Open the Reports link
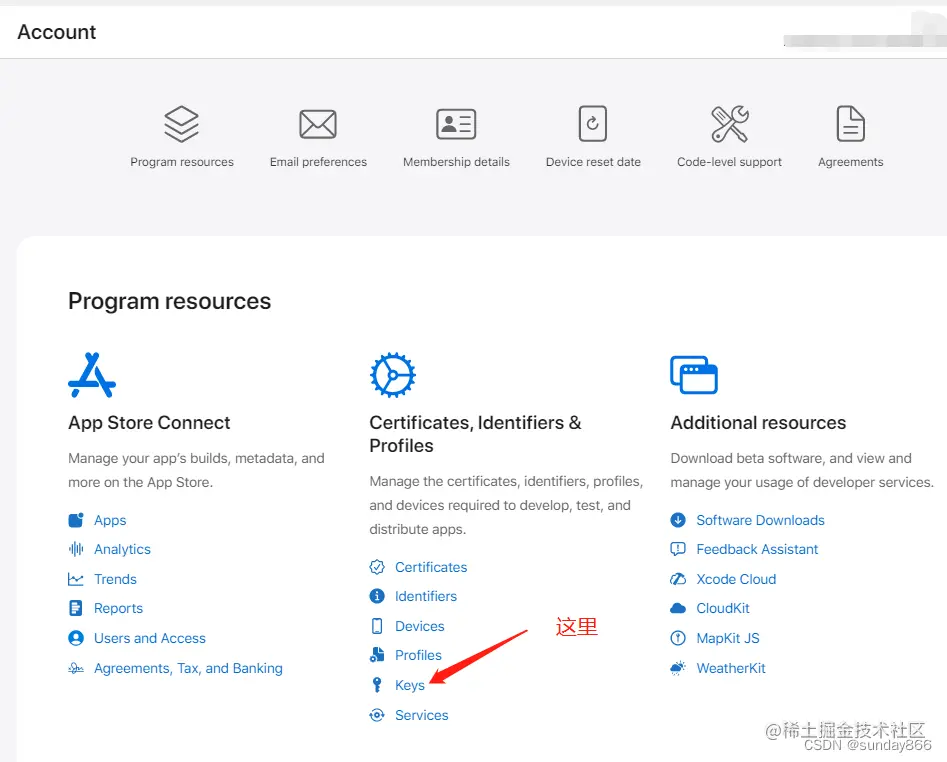 coord(118,609)
